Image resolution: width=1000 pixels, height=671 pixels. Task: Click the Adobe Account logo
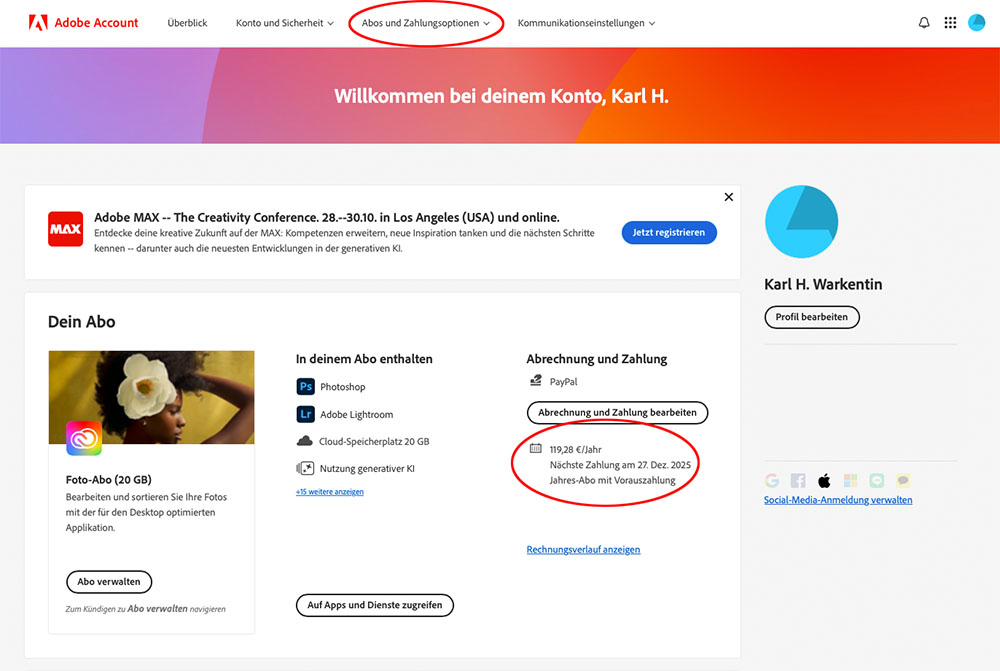click(x=83, y=23)
